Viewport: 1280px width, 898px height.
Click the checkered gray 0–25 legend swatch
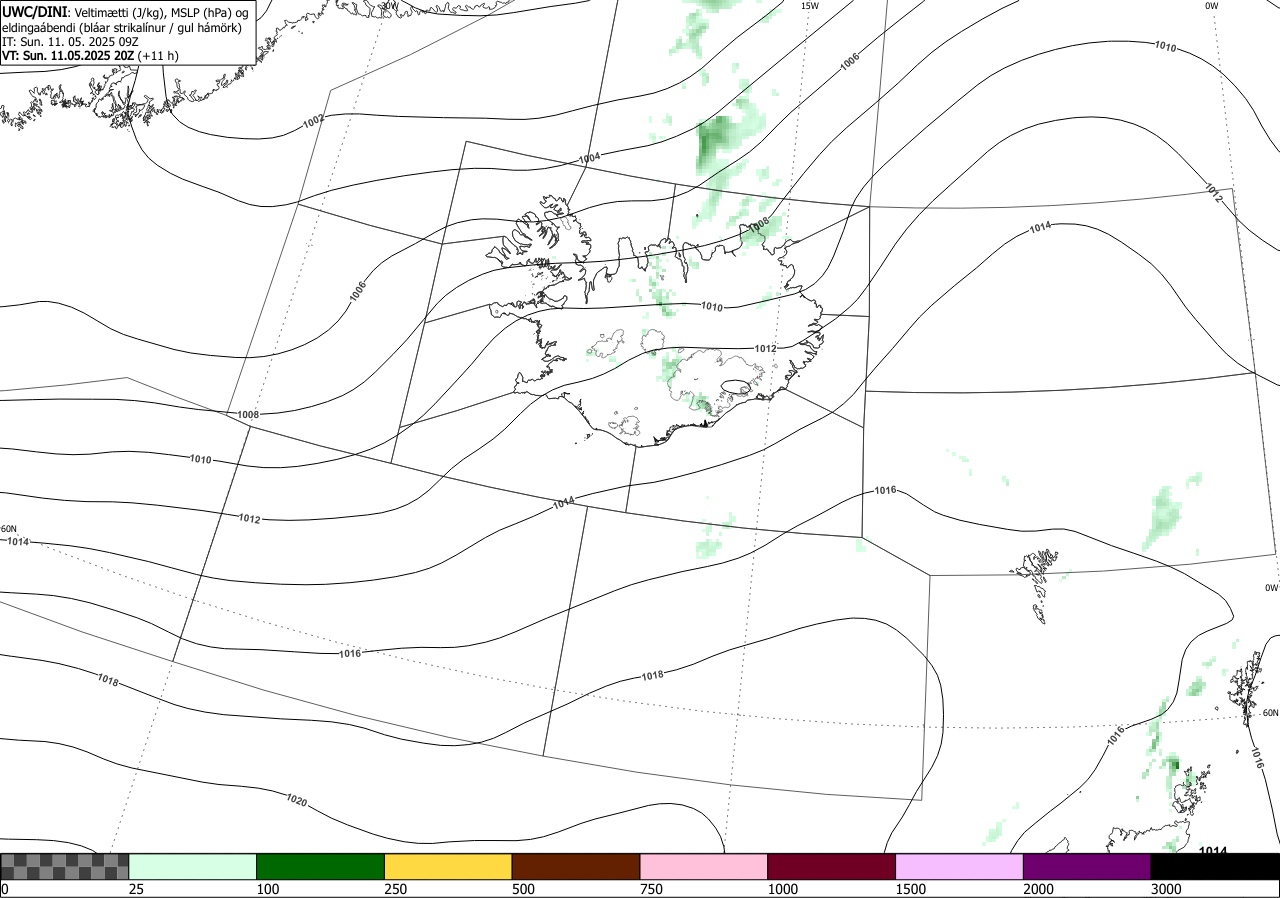[x=64, y=866]
